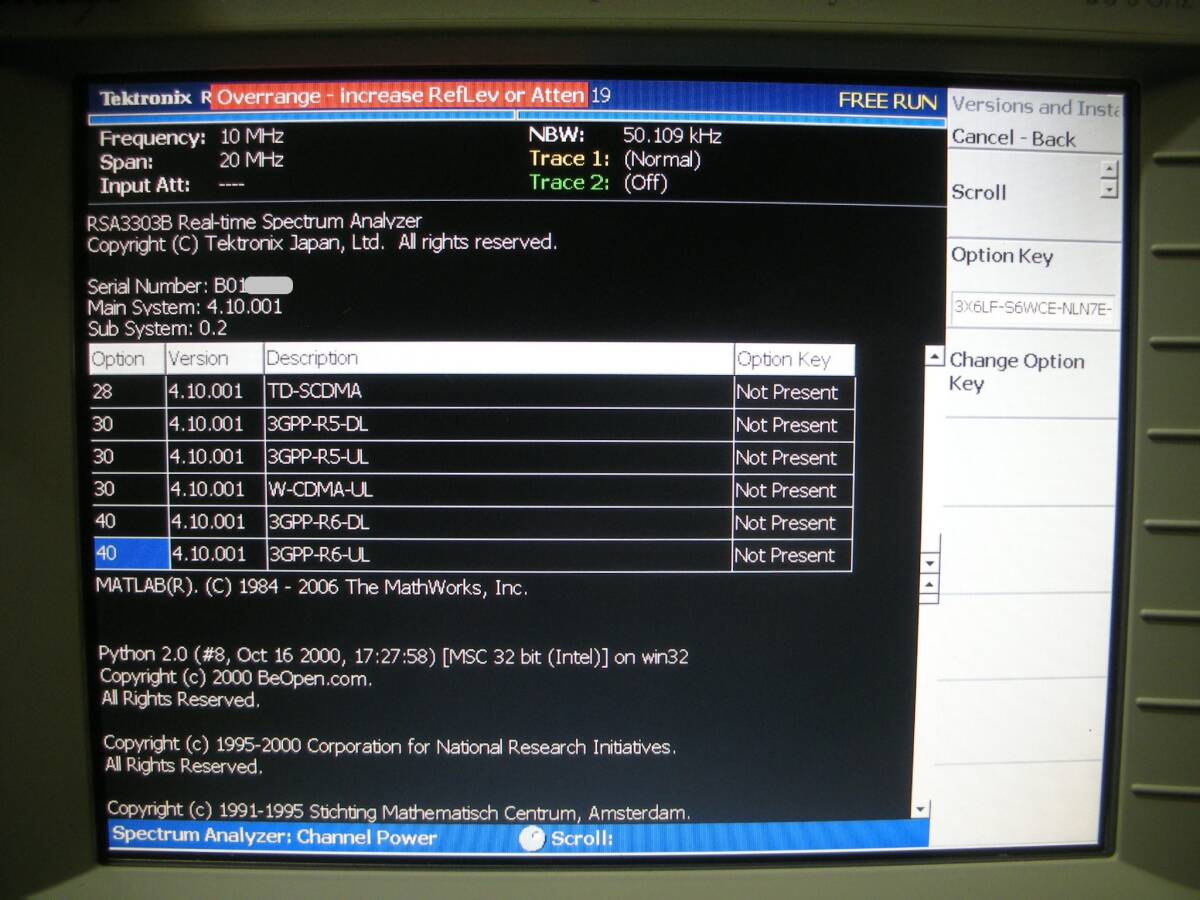Click the Trace 2 (Off) readout

598,182
